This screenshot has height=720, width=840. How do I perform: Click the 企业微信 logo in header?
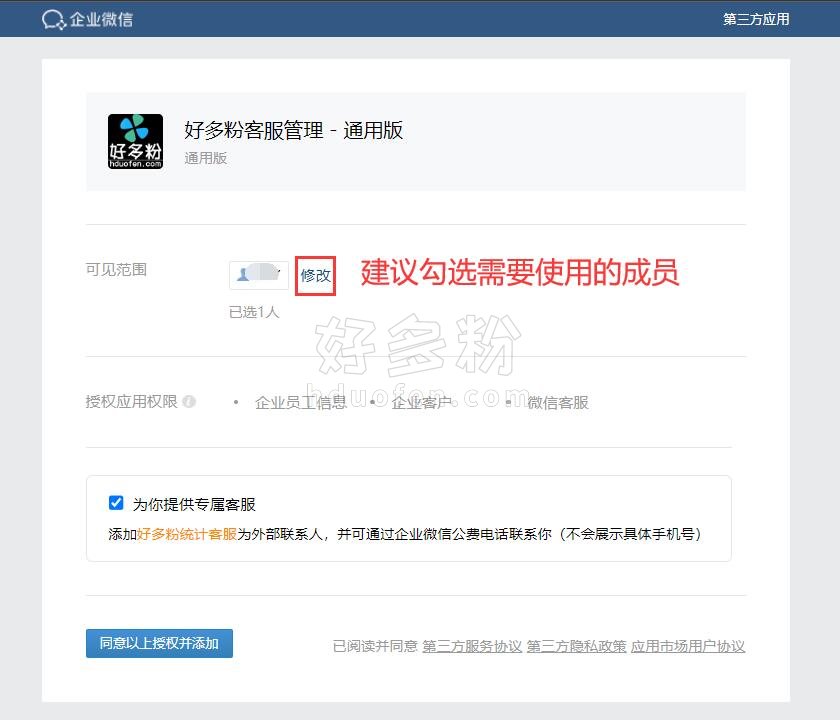(87, 19)
